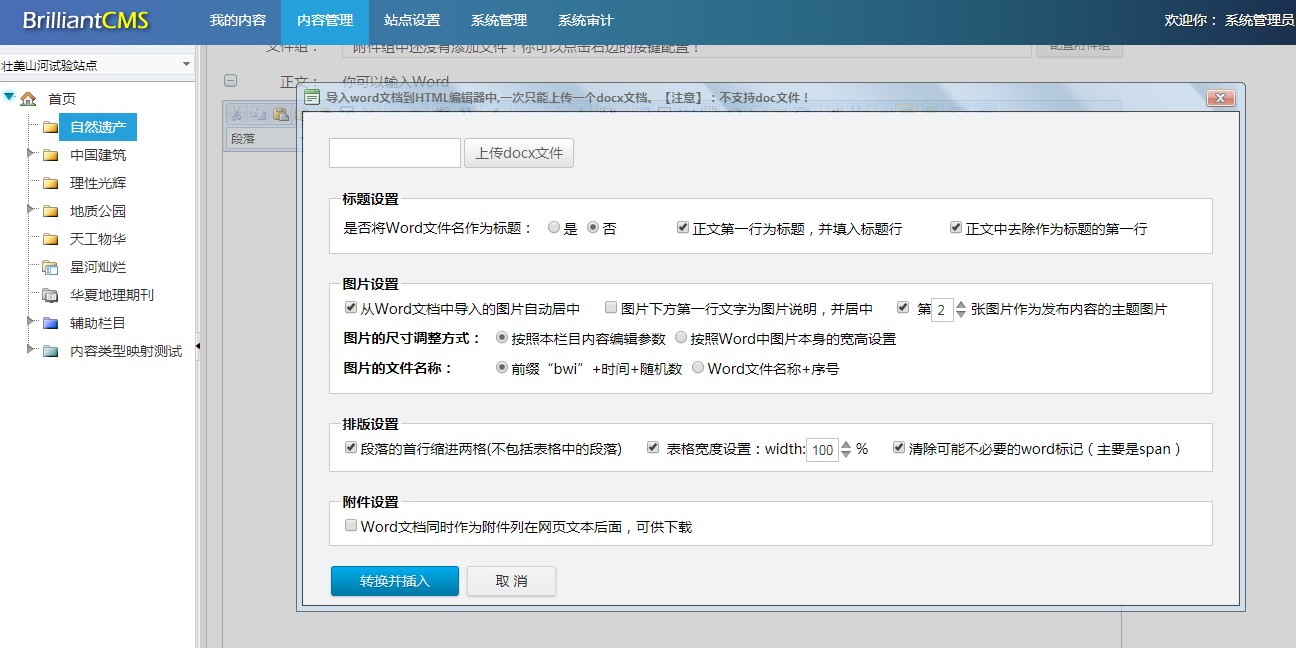This screenshot has height=648, width=1296.
Task: Click the cut scissors icon in editor toolbar
Action: [236, 114]
